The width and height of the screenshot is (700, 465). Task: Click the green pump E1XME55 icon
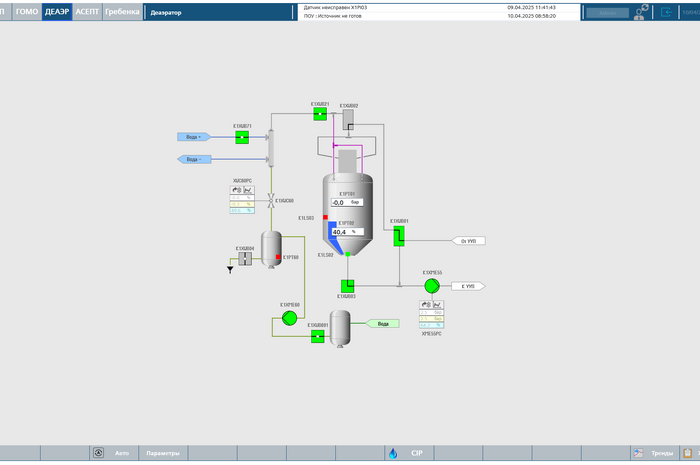click(x=431, y=286)
